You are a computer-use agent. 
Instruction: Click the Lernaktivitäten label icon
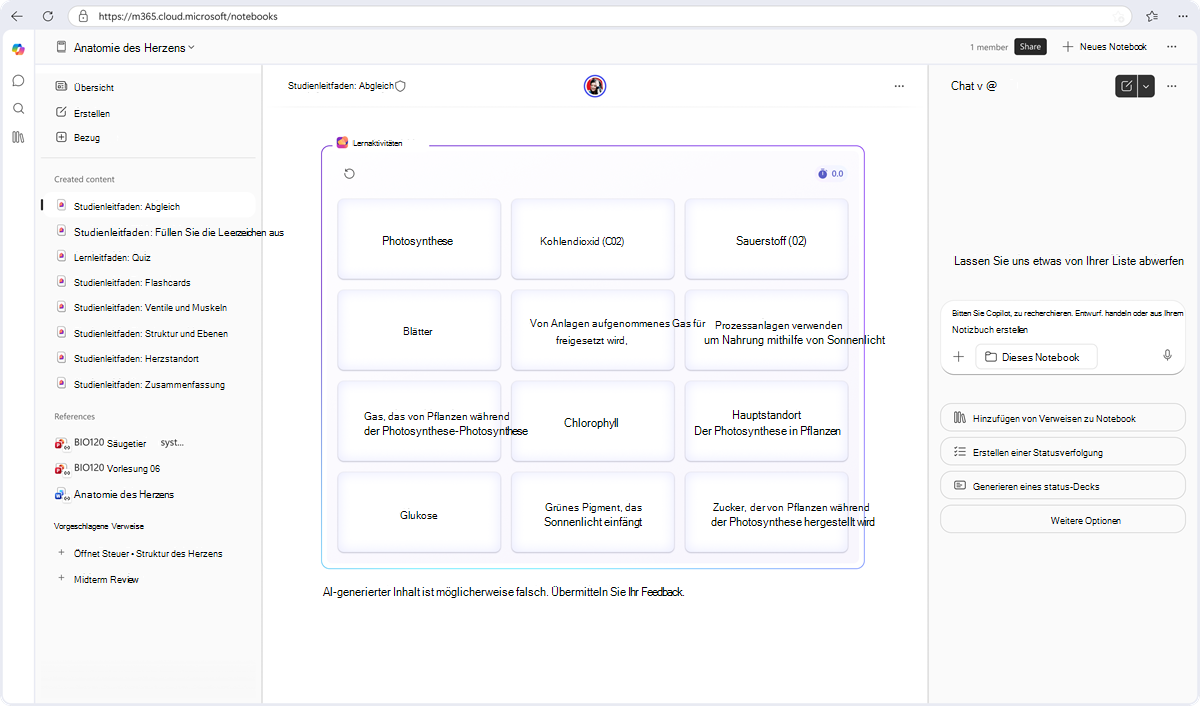pos(342,143)
